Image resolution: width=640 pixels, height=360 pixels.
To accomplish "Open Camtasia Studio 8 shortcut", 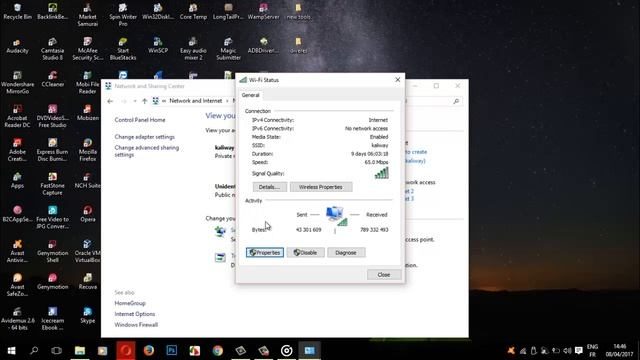I will (x=52, y=49).
